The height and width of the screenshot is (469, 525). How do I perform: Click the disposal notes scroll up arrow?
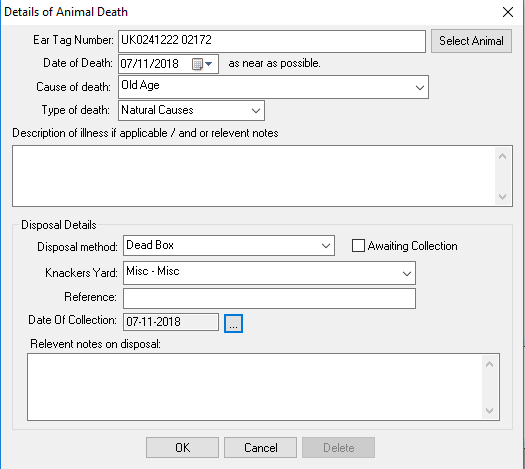point(489,364)
